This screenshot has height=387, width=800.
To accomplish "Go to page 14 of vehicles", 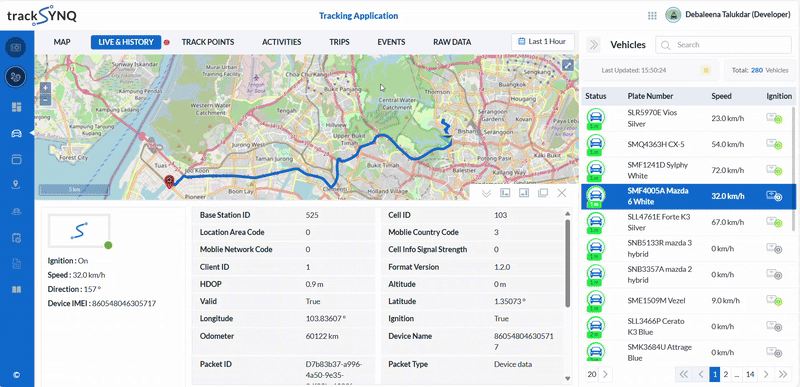I will pos(749,374).
